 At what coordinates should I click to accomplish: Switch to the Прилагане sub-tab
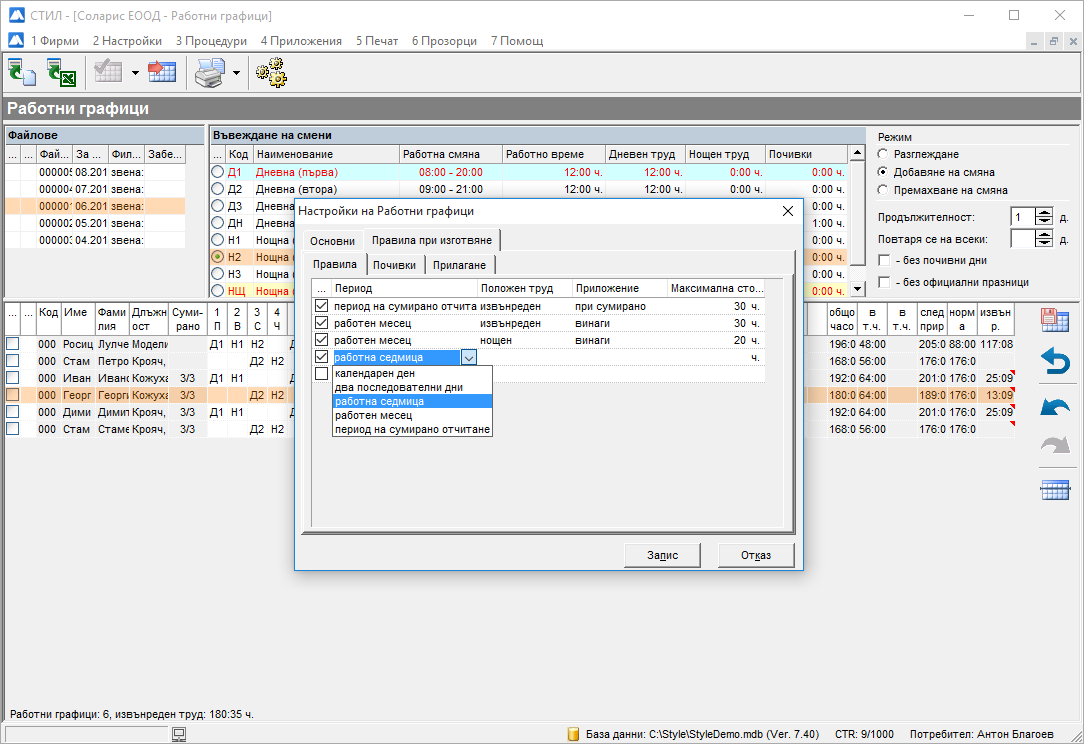tap(459, 265)
